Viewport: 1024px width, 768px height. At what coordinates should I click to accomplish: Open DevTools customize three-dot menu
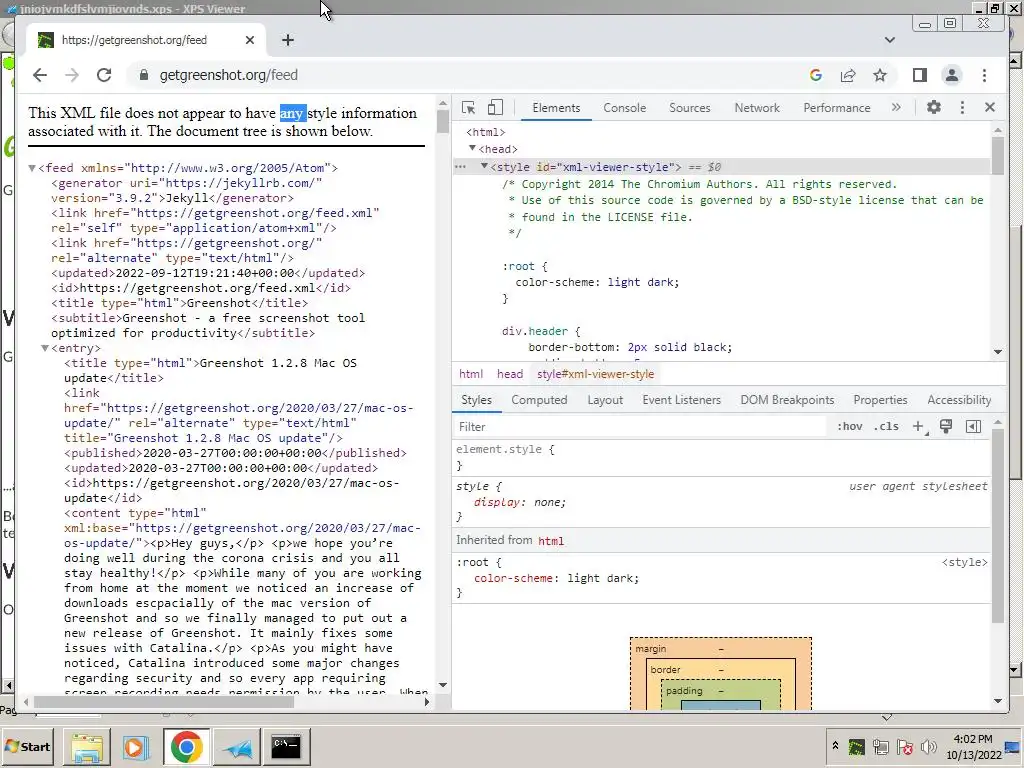click(962, 107)
